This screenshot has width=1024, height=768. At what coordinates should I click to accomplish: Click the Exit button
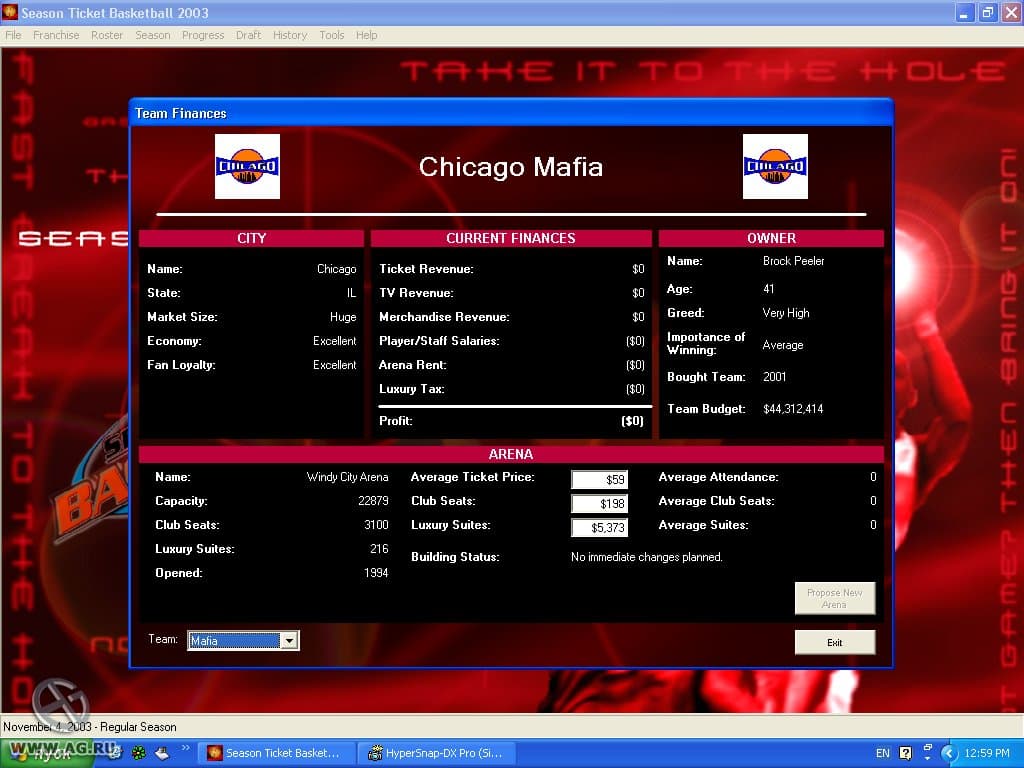835,642
